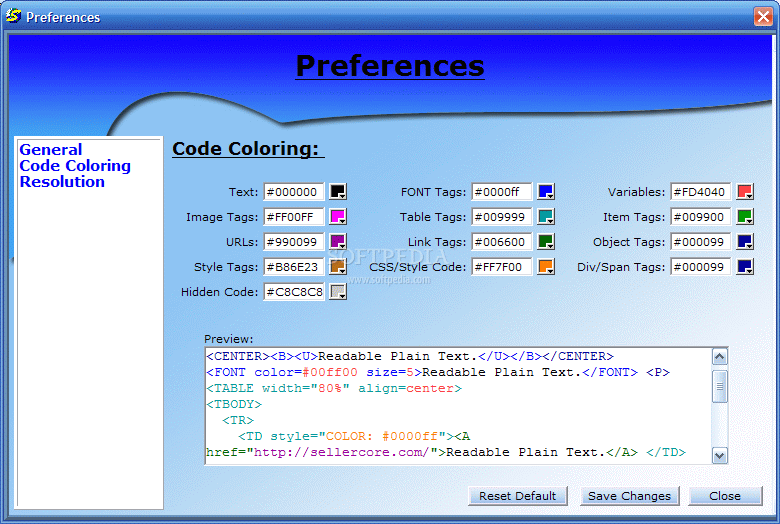
Task: Click the preview scrollbar down arrow
Action: pyautogui.click(x=719, y=455)
